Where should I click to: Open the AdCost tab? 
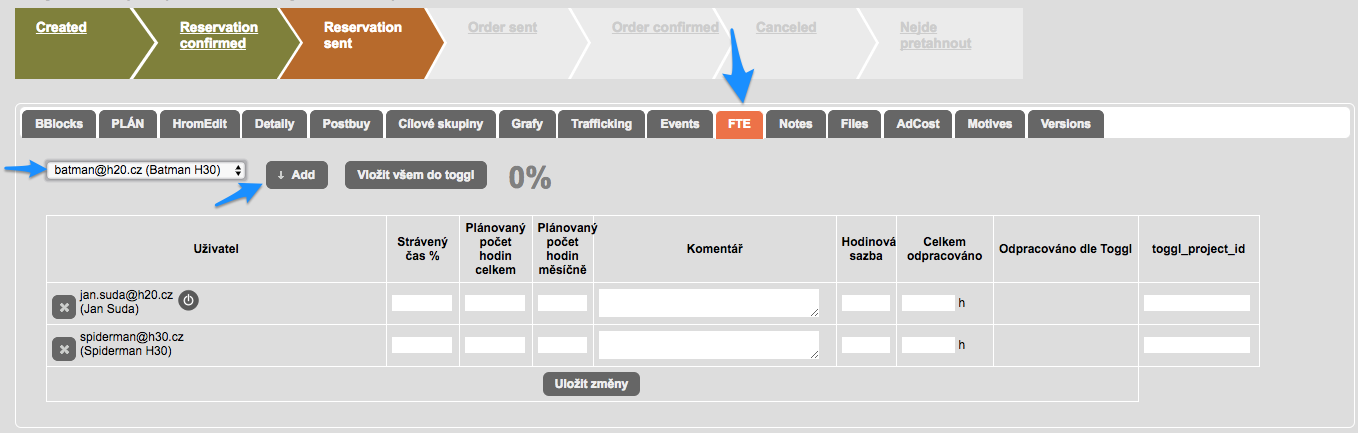918,124
